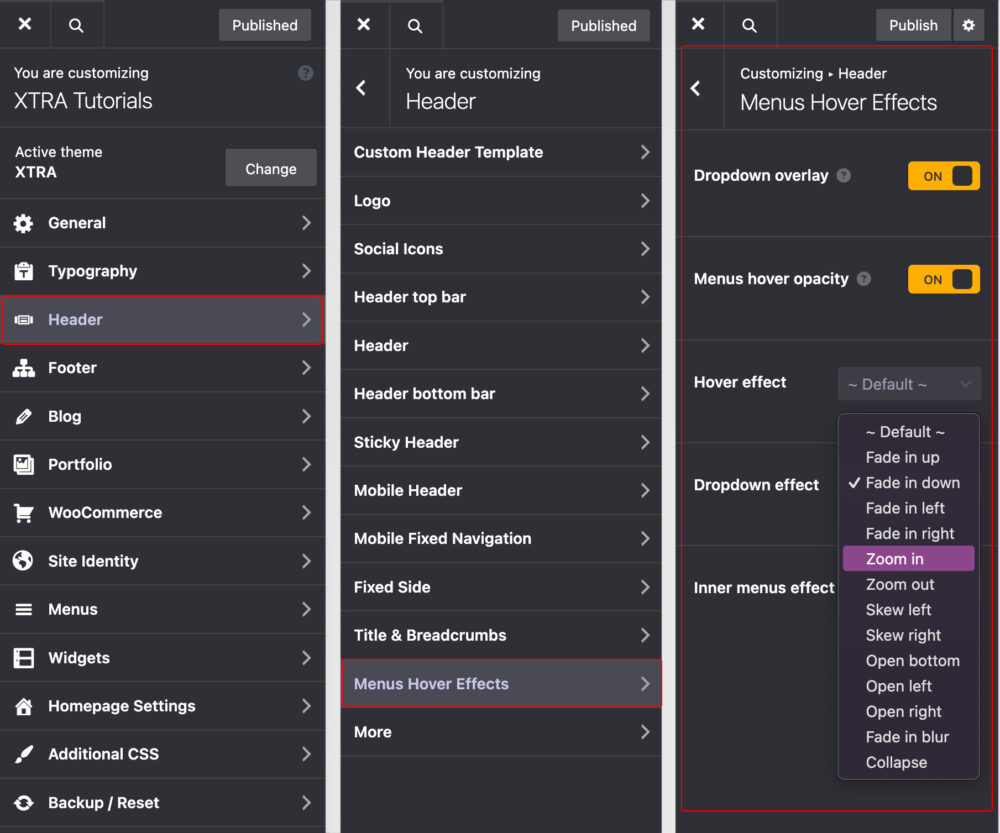Click the Dropdown overlay help icon
The image size is (1000, 833).
[x=843, y=175]
